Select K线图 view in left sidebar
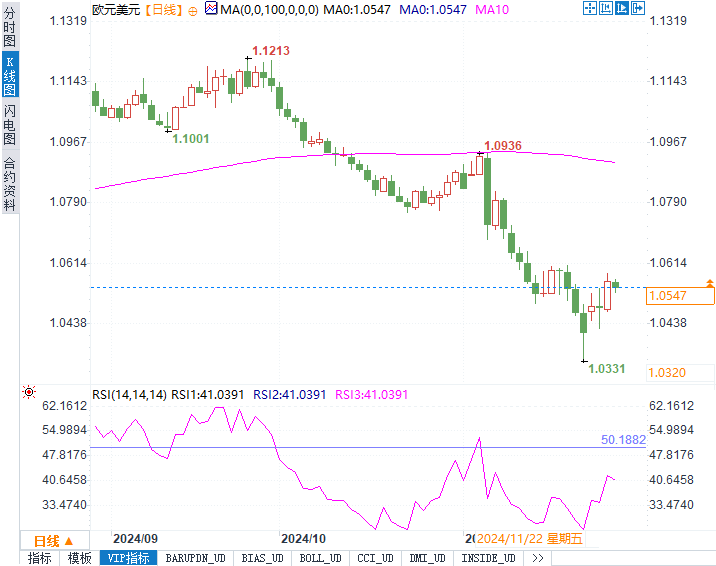Viewport: 716px width, 566px height. tap(10, 75)
